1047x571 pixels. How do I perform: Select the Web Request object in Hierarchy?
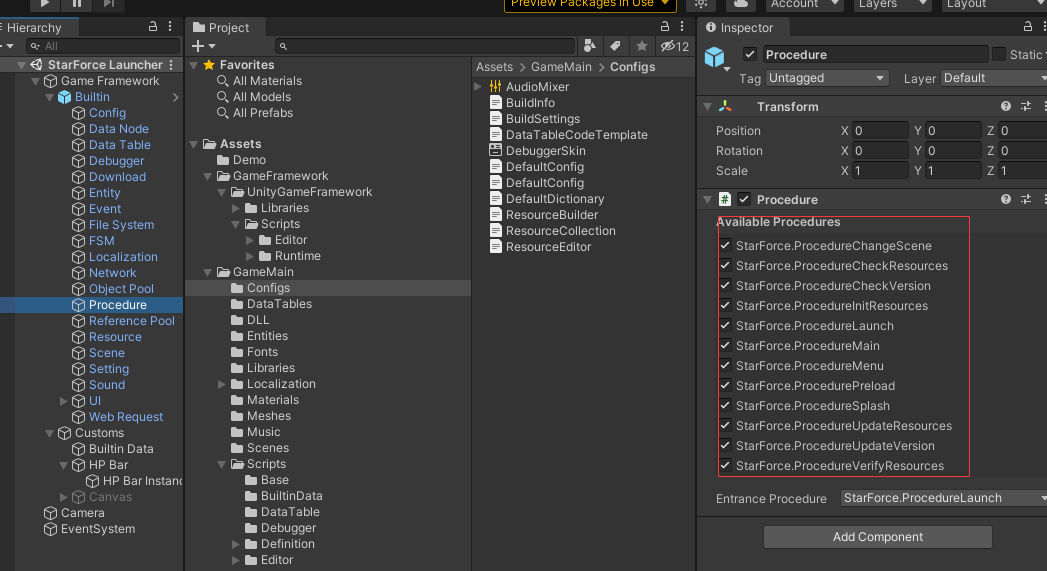click(x=126, y=417)
